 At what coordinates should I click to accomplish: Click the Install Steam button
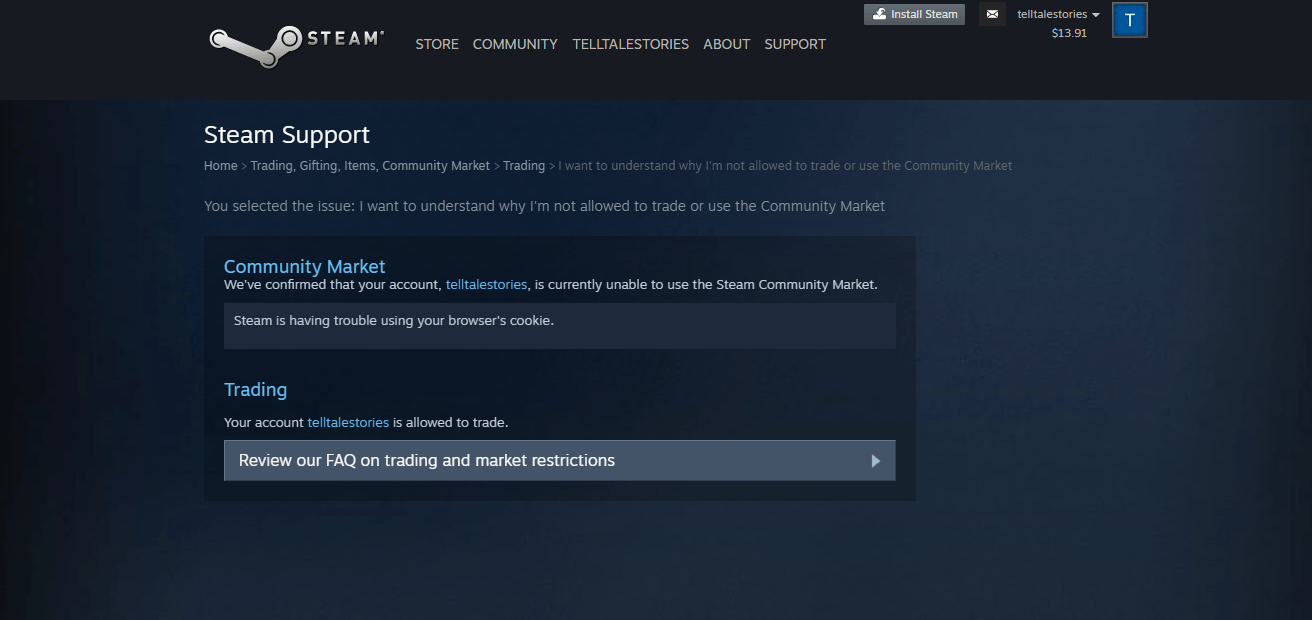[914, 14]
